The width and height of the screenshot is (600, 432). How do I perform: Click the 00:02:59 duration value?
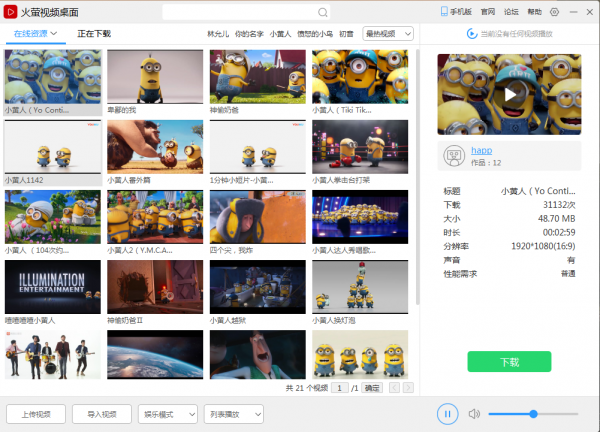tap(559, 232)
